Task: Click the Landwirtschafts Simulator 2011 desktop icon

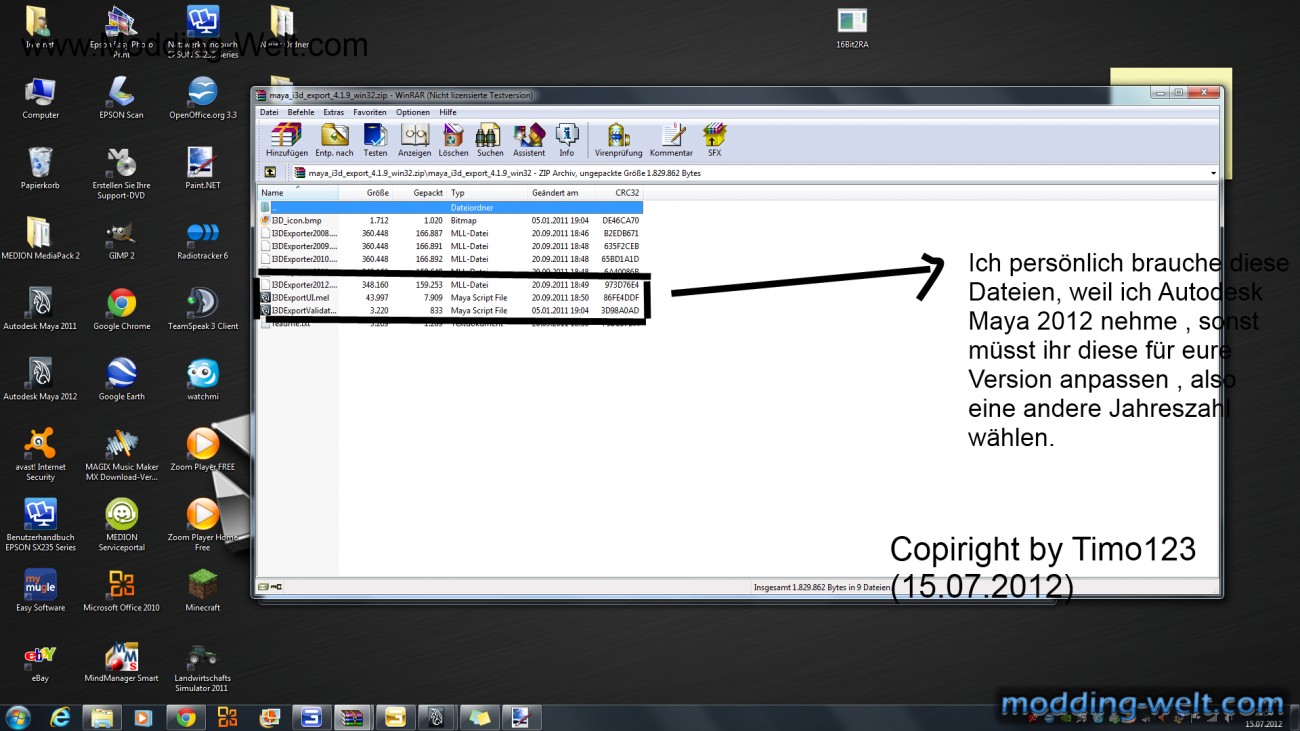Action: pyautogui.click(x=203, y=668)
